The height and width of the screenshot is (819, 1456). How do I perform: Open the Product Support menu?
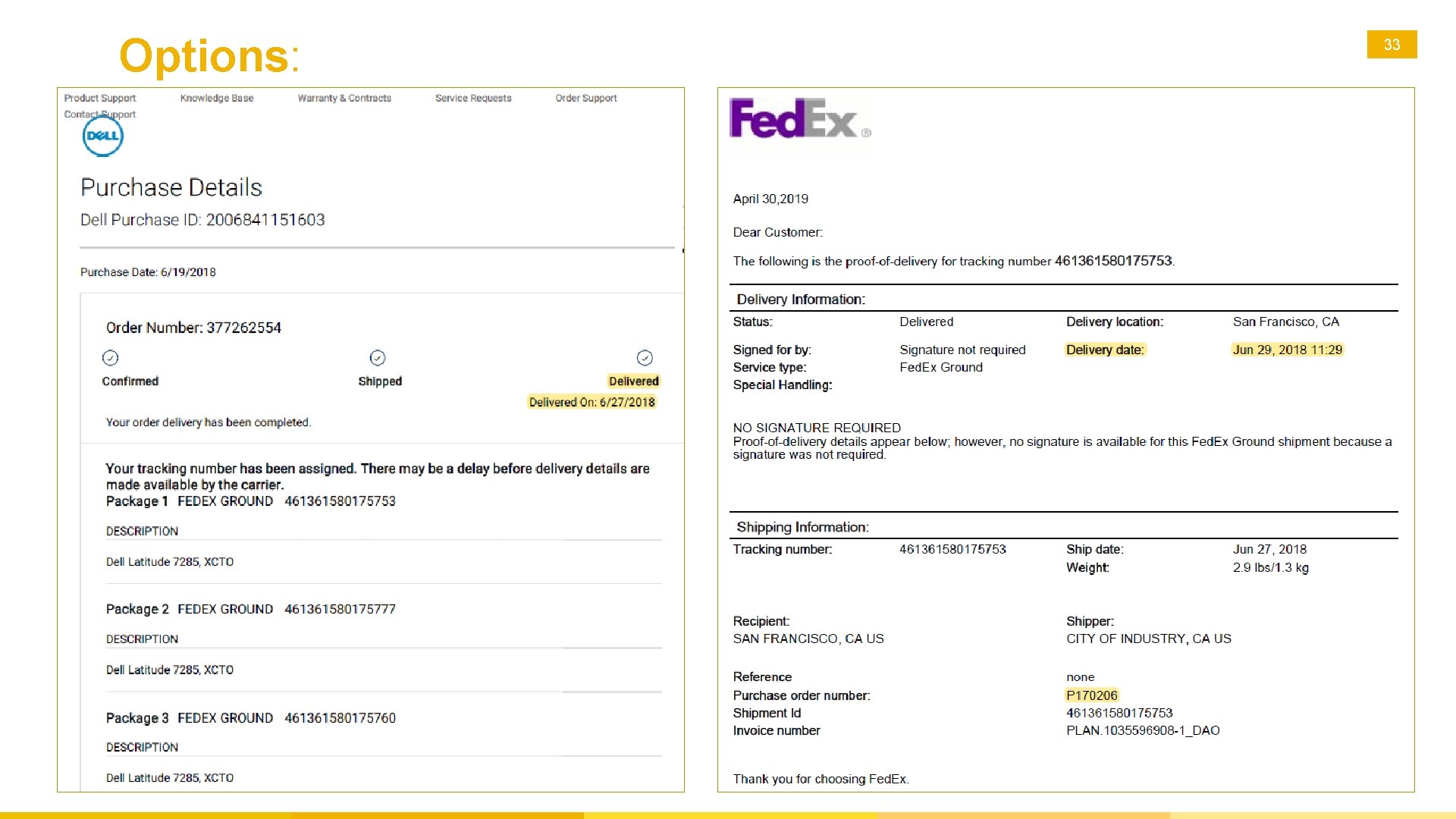tap(99, 99)
